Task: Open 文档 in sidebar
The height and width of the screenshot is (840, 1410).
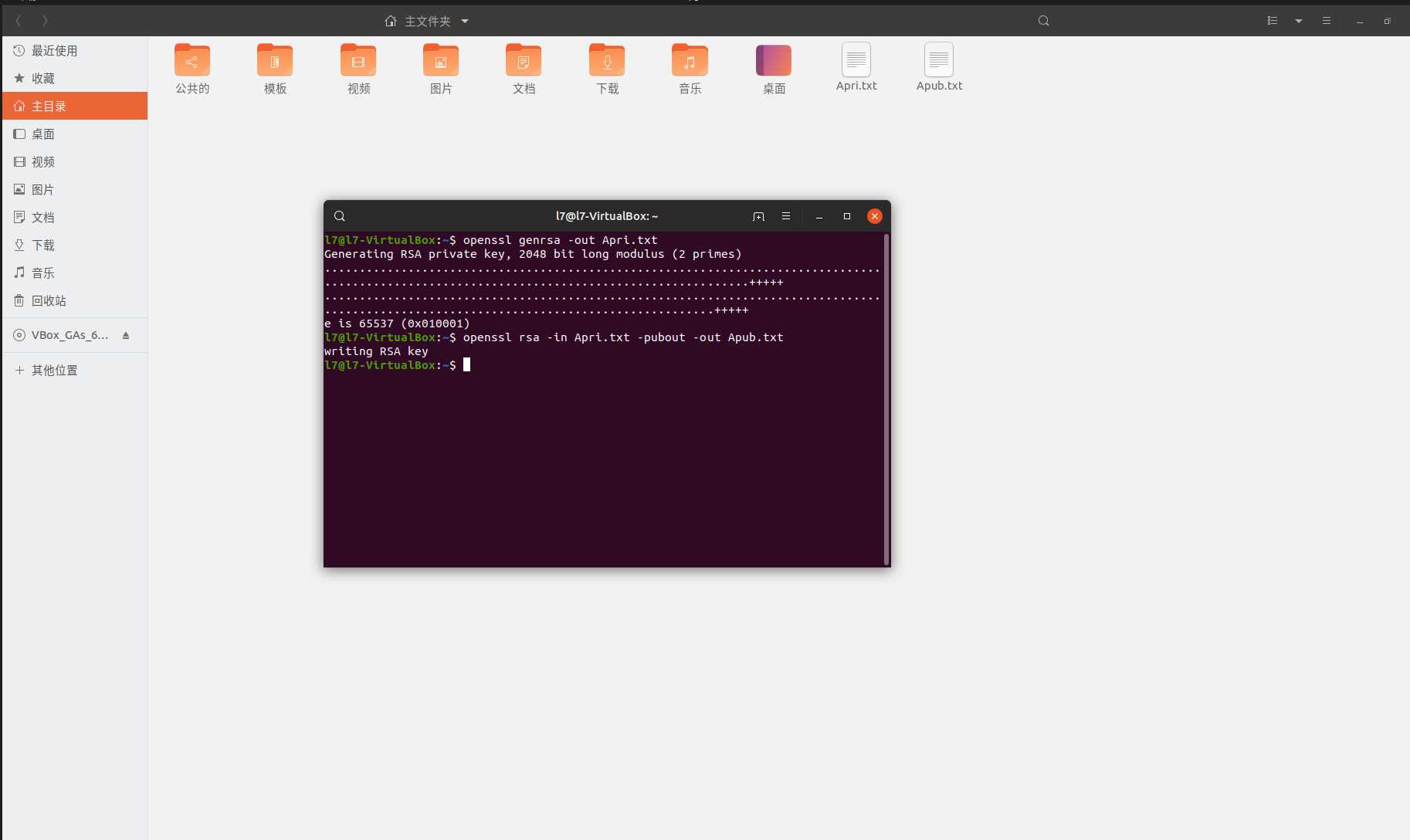Action: [x=75, y=217]
